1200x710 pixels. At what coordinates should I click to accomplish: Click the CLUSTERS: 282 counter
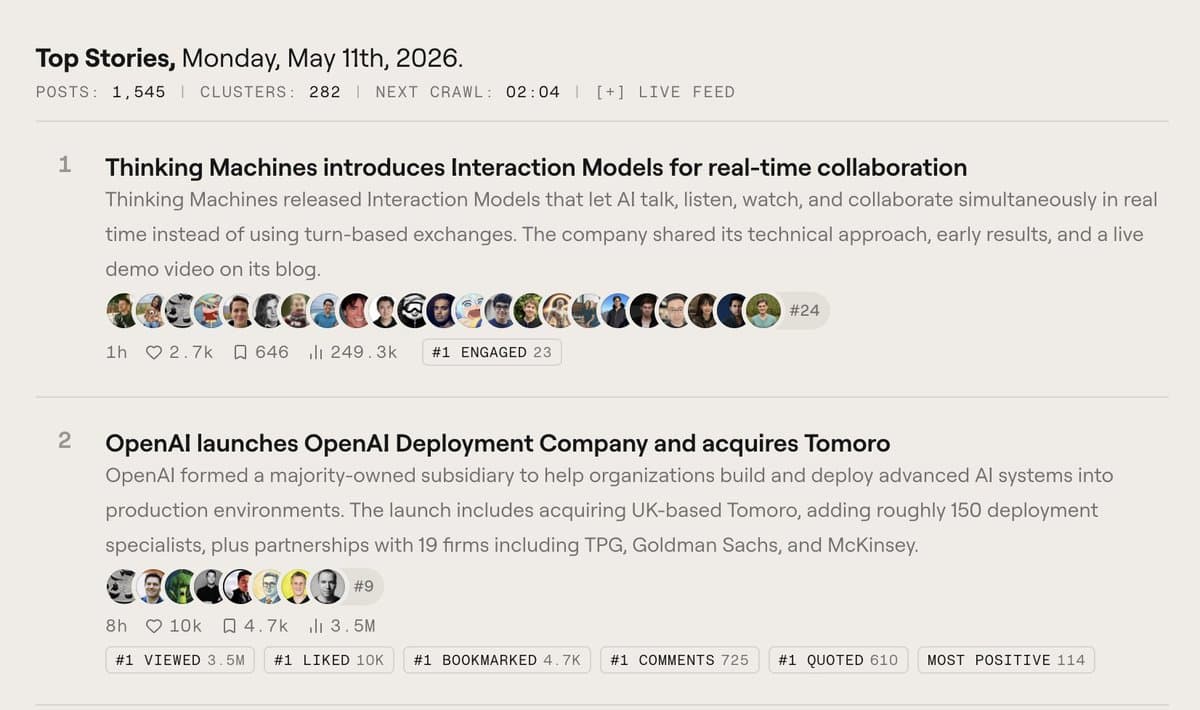[x=270, y=92]
